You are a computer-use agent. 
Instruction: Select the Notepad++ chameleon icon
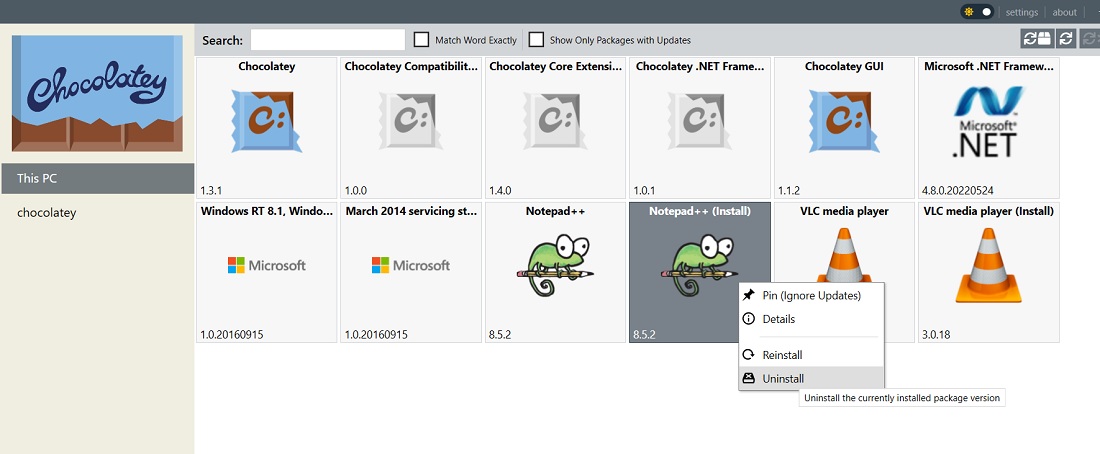point(556,265)
